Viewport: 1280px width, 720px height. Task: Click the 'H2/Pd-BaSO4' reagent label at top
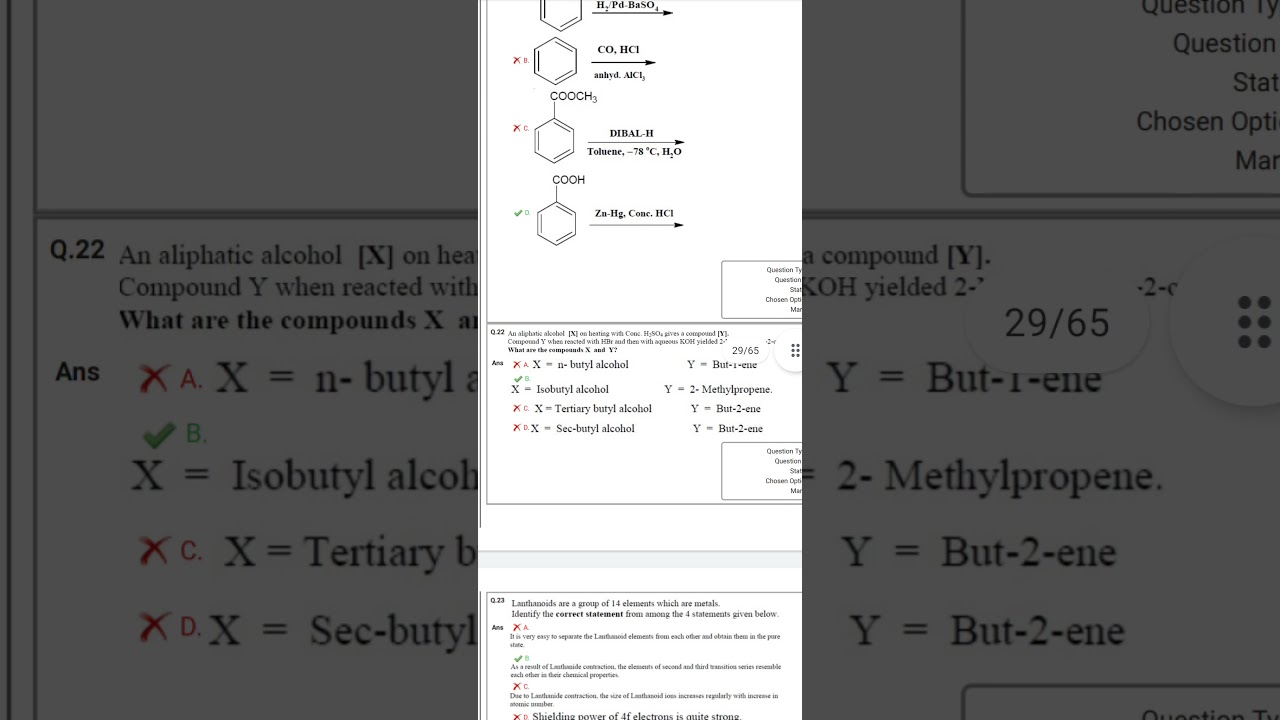coord(627,6)
